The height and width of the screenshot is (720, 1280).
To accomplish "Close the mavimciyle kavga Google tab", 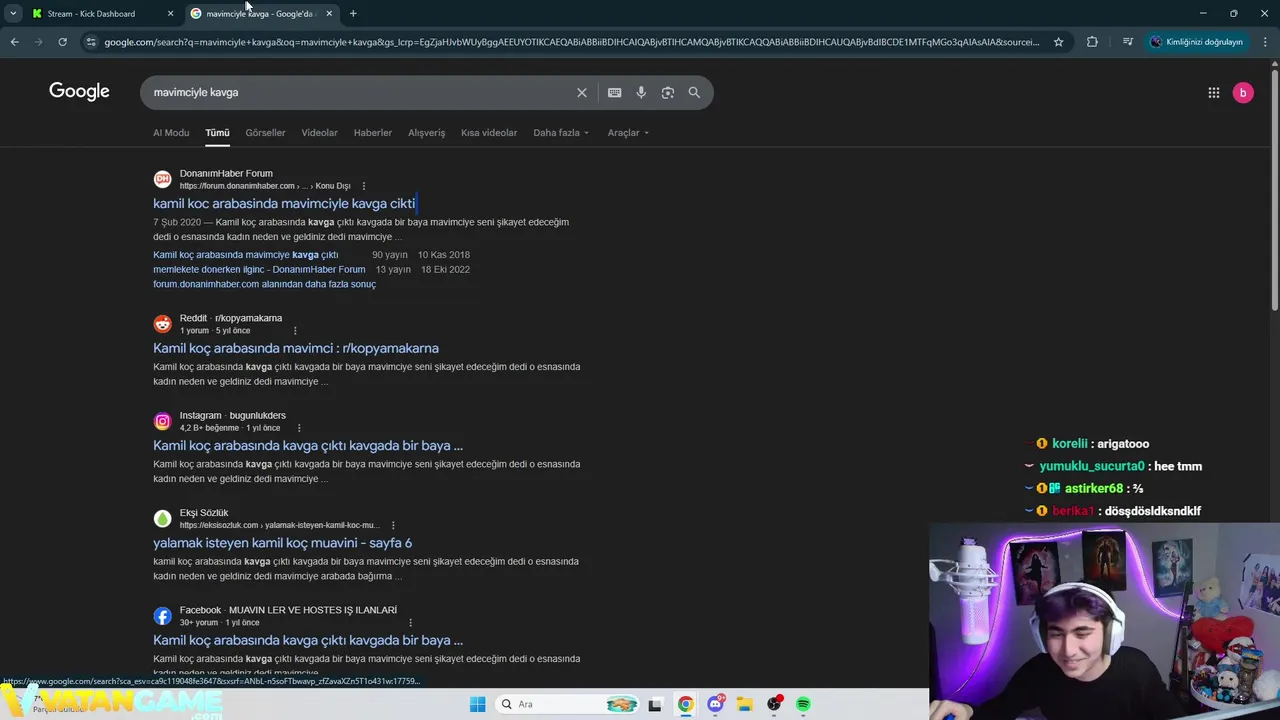I will pyautogui.click(x=329, y=13).
